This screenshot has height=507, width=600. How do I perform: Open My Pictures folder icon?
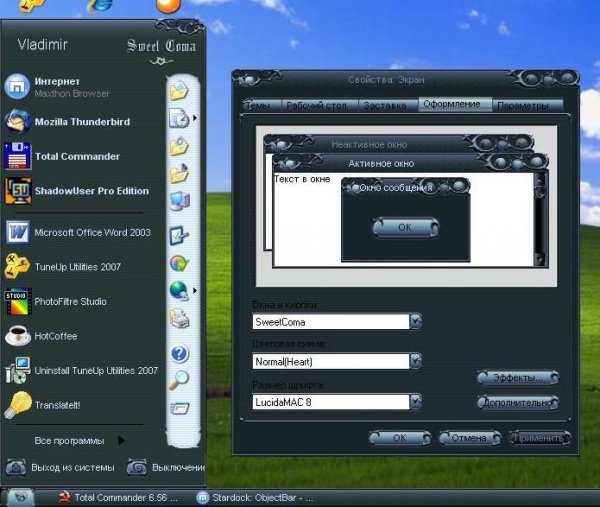click(x=179, y=146)
